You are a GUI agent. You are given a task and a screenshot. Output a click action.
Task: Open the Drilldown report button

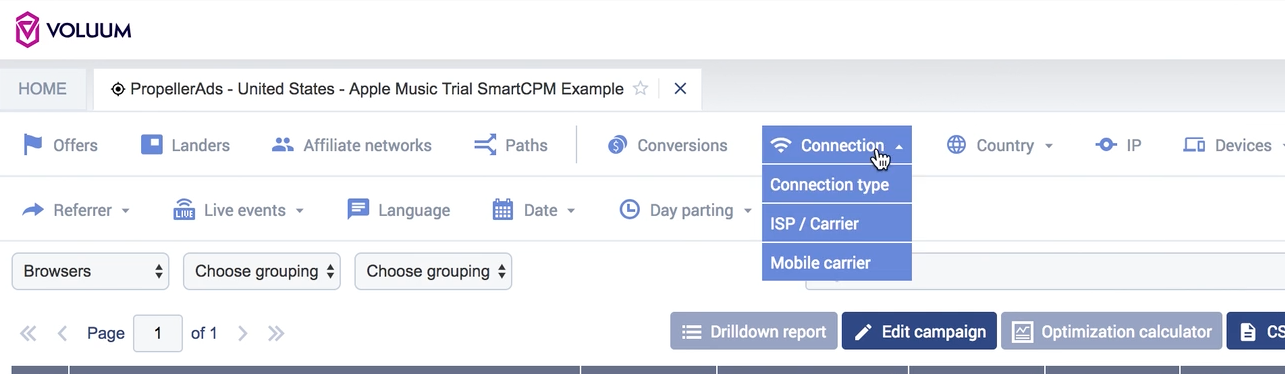(x=754, y=331)
